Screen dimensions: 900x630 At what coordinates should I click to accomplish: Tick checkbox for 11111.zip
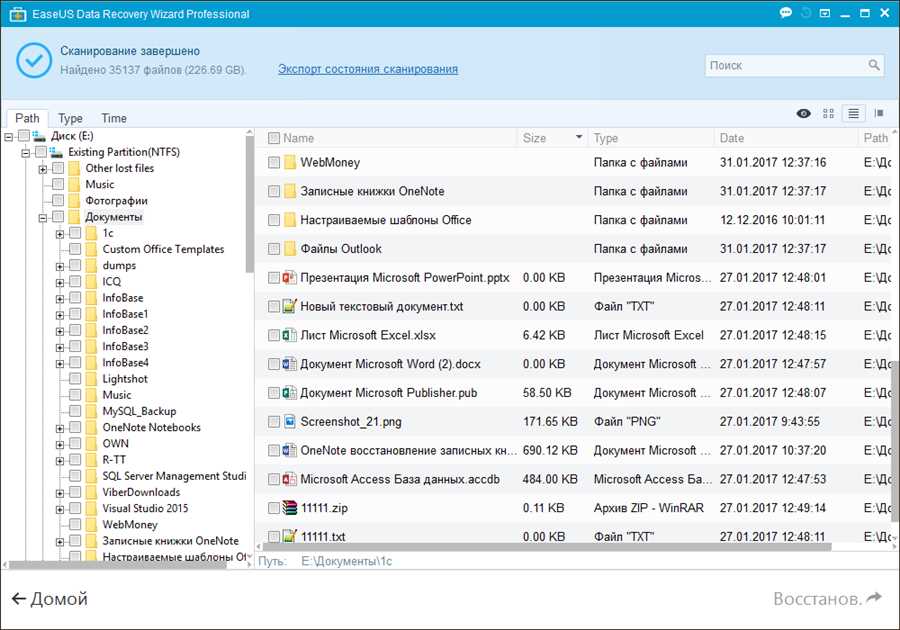click(274, 508)
